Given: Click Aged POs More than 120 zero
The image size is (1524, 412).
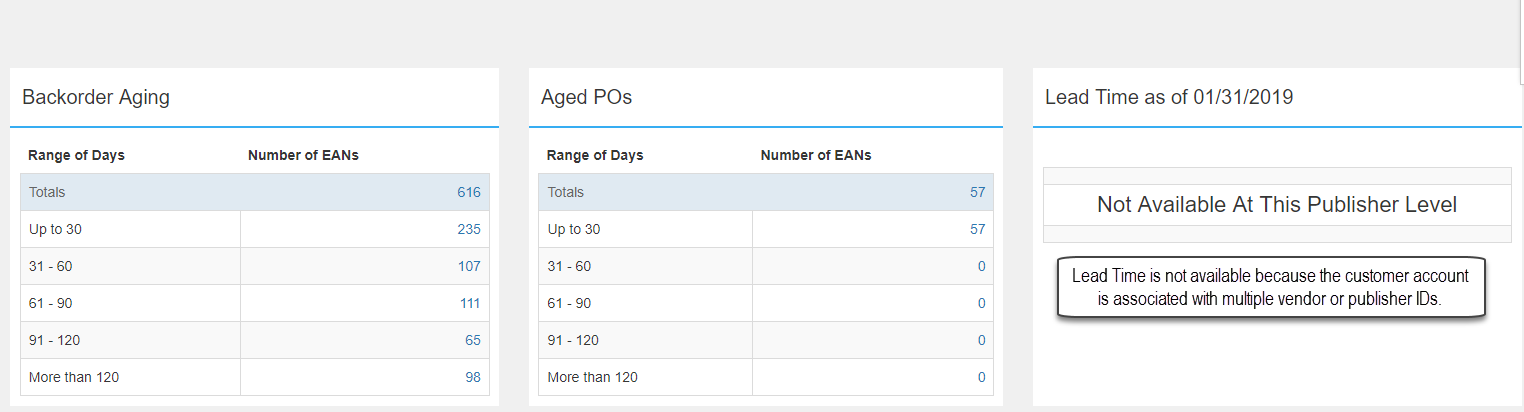Looking at the screenshot, I should (x=982, y=377).
